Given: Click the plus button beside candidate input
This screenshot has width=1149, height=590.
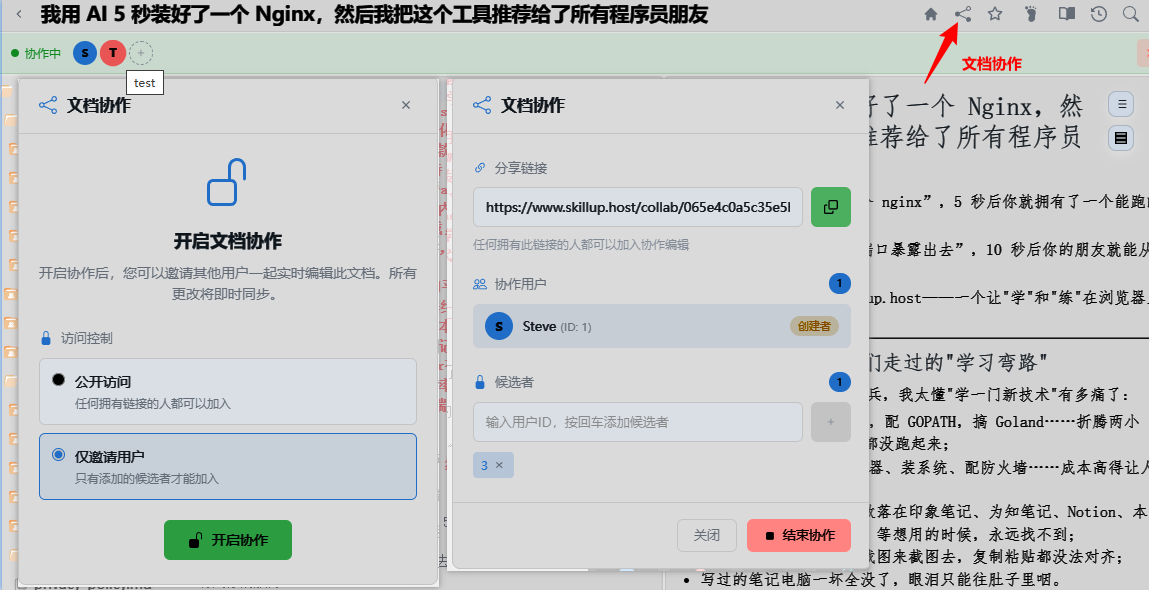Looking at the screenshot, I should coord(830,422).
